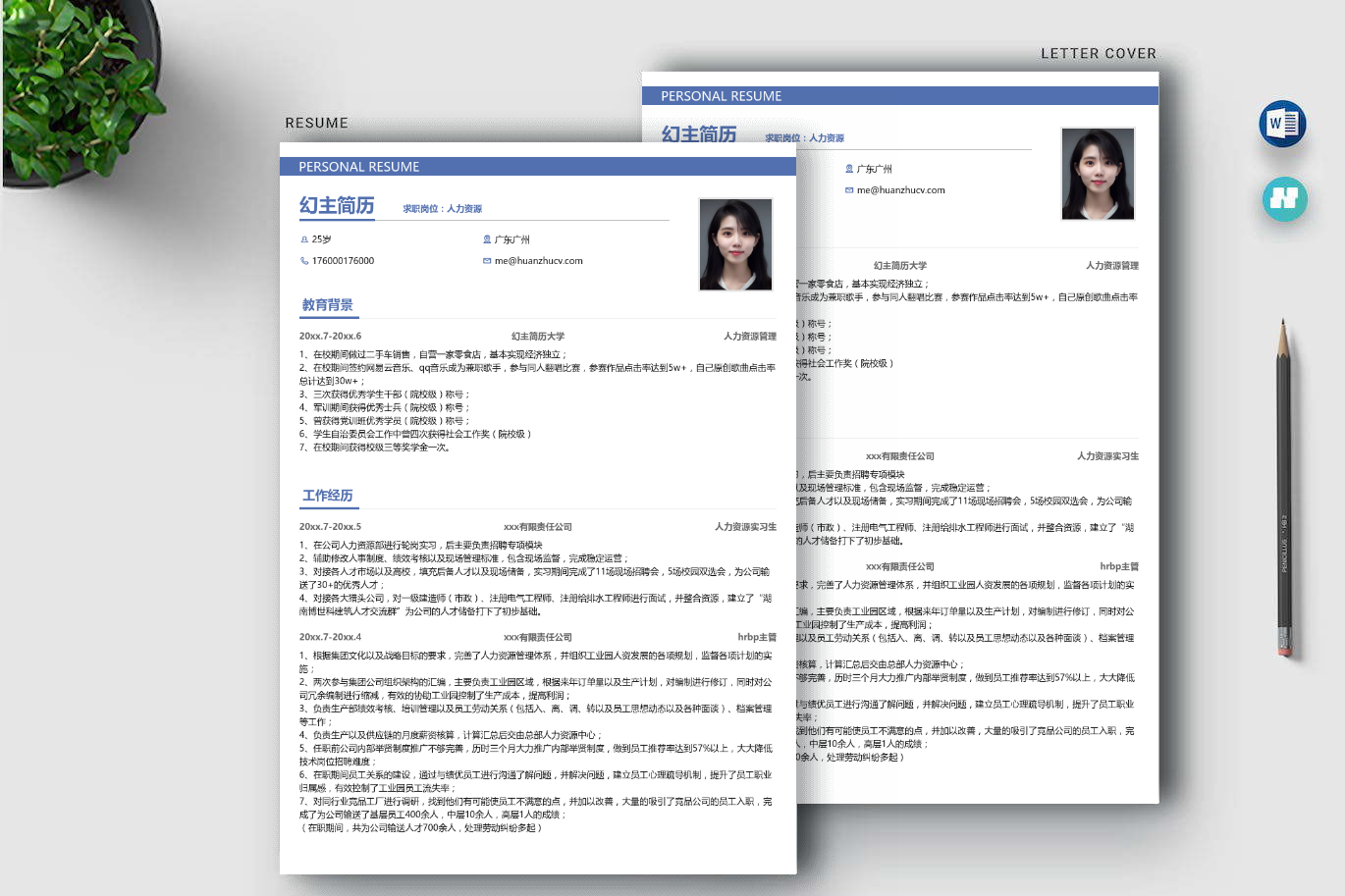
Task: Click xxx有限责任公司 beside 20xx.7-20xx.5
Action: point(538,527)
